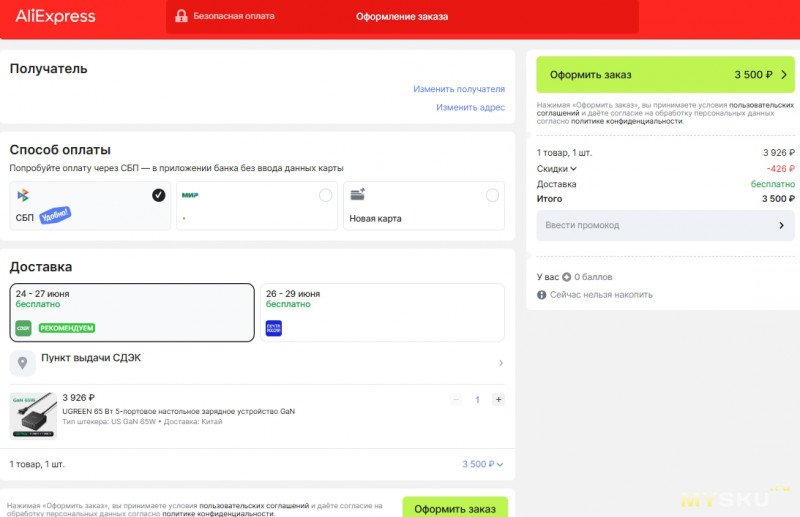Open UGREEN 65 Вт product title
The height and width of the screenshot is (517, 800).
pos(179,411)
